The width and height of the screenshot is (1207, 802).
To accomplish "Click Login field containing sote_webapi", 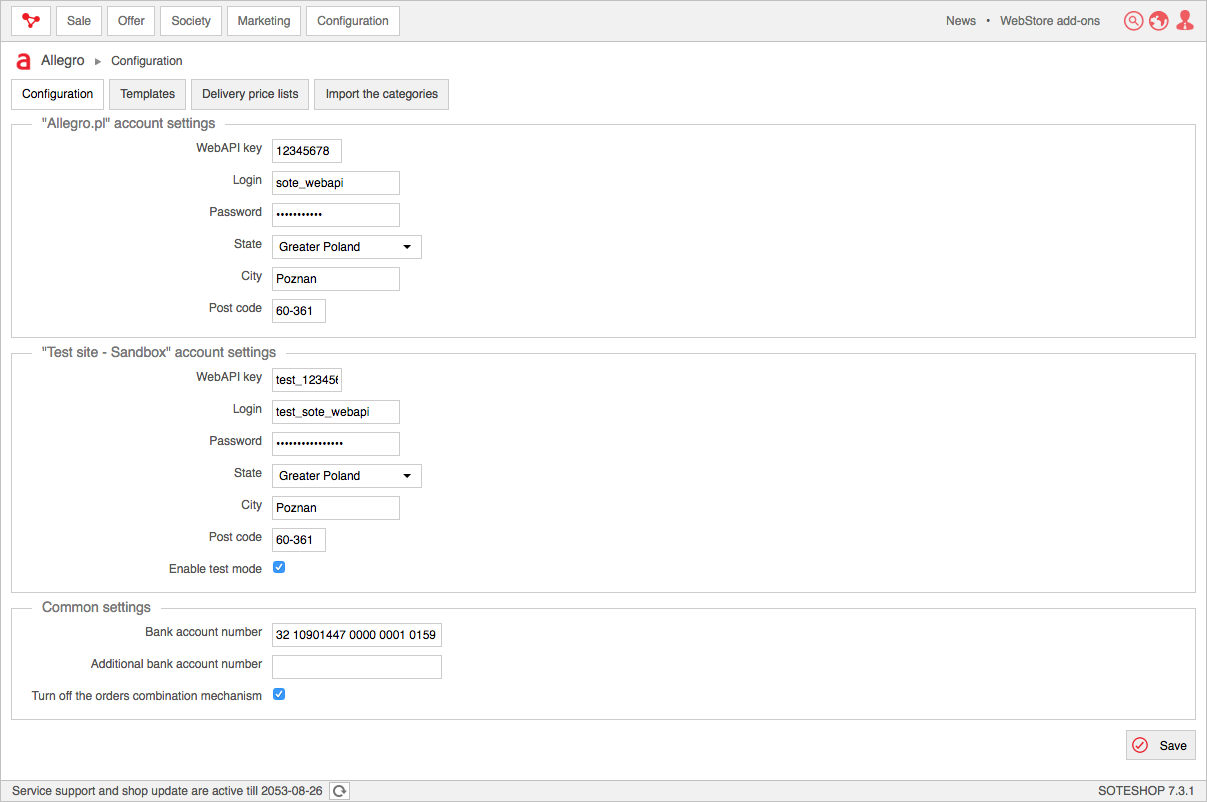I will 336,183.
